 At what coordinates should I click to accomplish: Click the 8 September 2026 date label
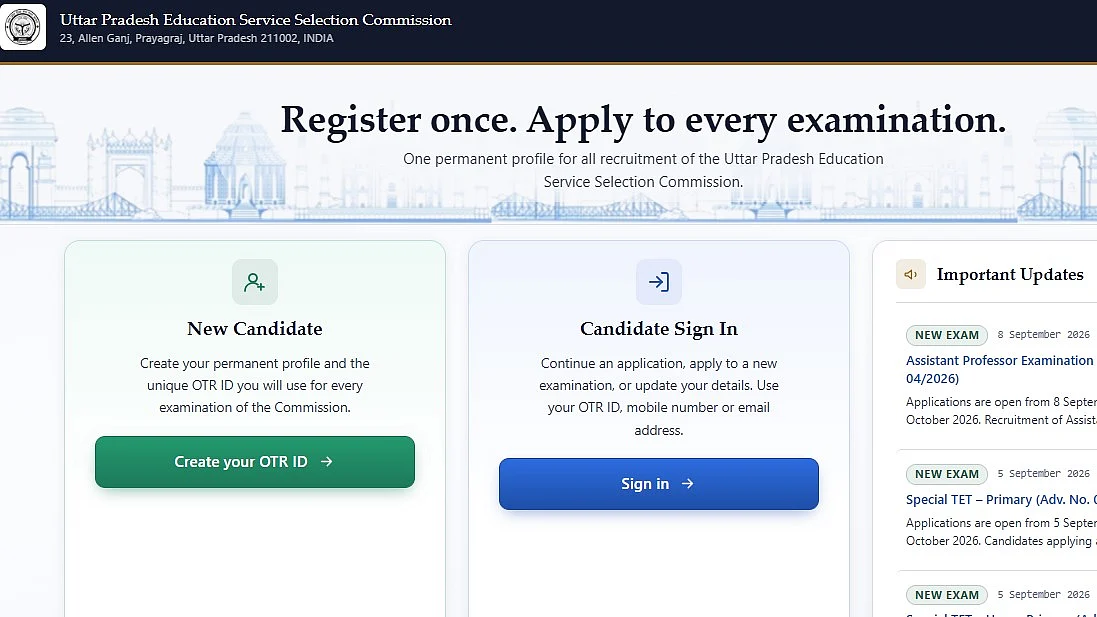(x=1043, y=335)
